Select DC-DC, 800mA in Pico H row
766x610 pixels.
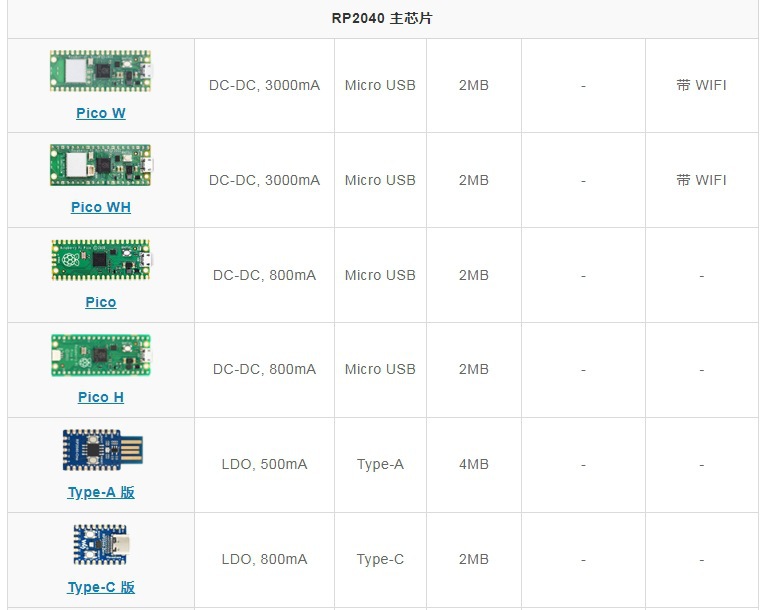click(x=264, y=369)
